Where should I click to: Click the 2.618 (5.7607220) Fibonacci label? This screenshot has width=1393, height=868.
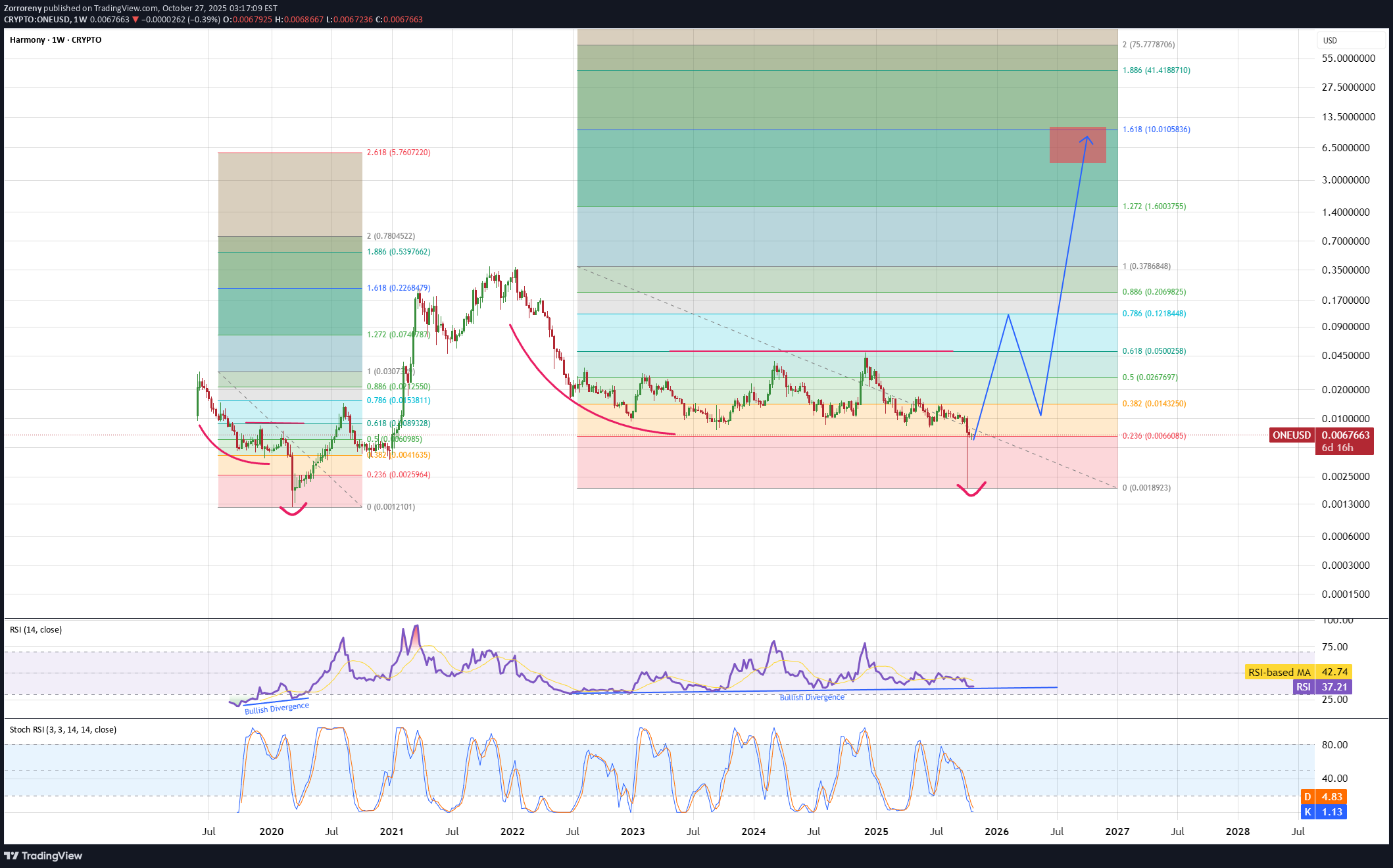399,153
